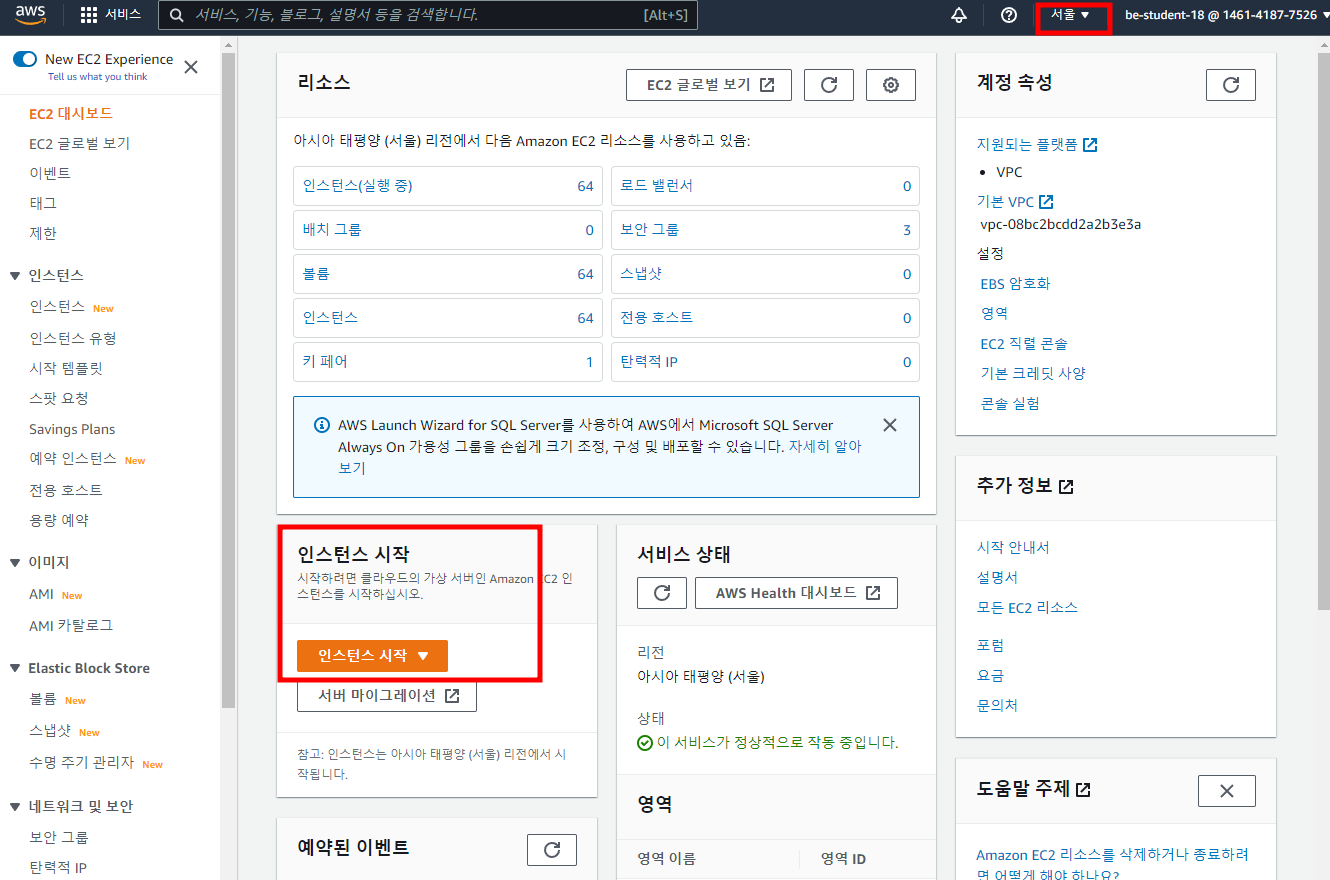
Task: Refresh the 계정 속성 panel
Action: click(1231, 85)
